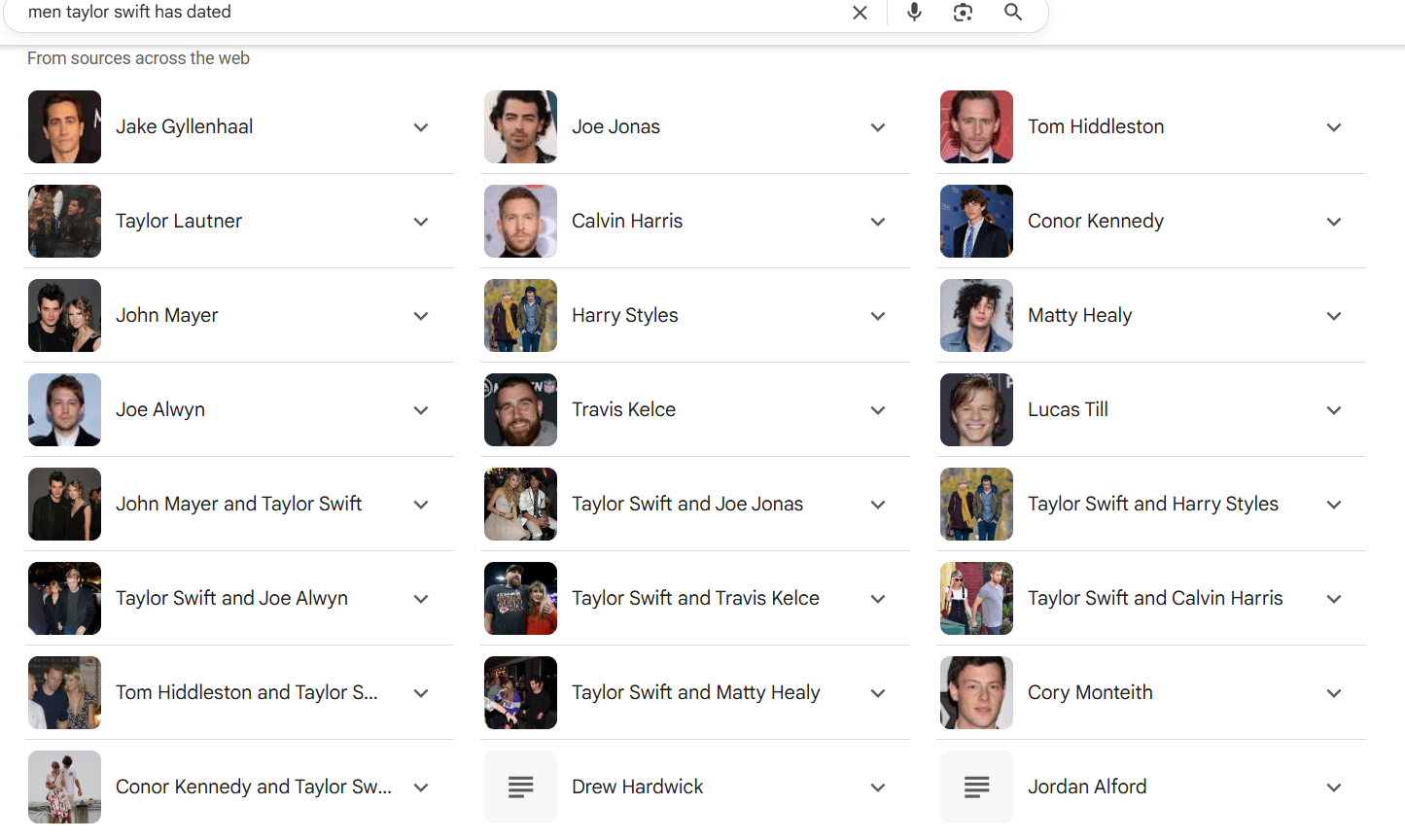This screenshot has height=840, width=1405.
Task: Open Conor Kennedy's photo thumbnail
Action: [976, 221]
